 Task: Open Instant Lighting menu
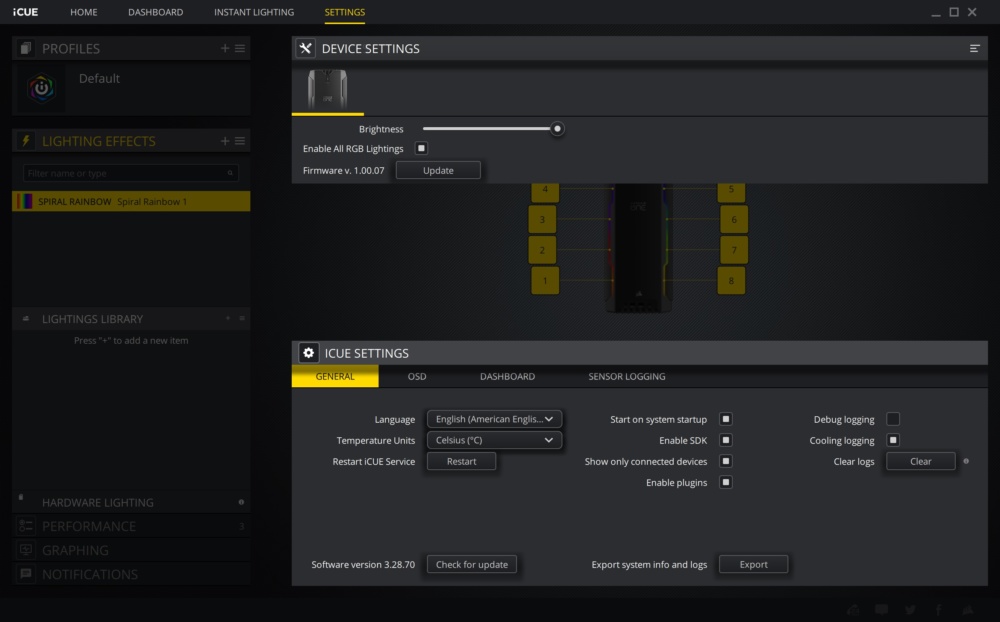click(254, 12)
